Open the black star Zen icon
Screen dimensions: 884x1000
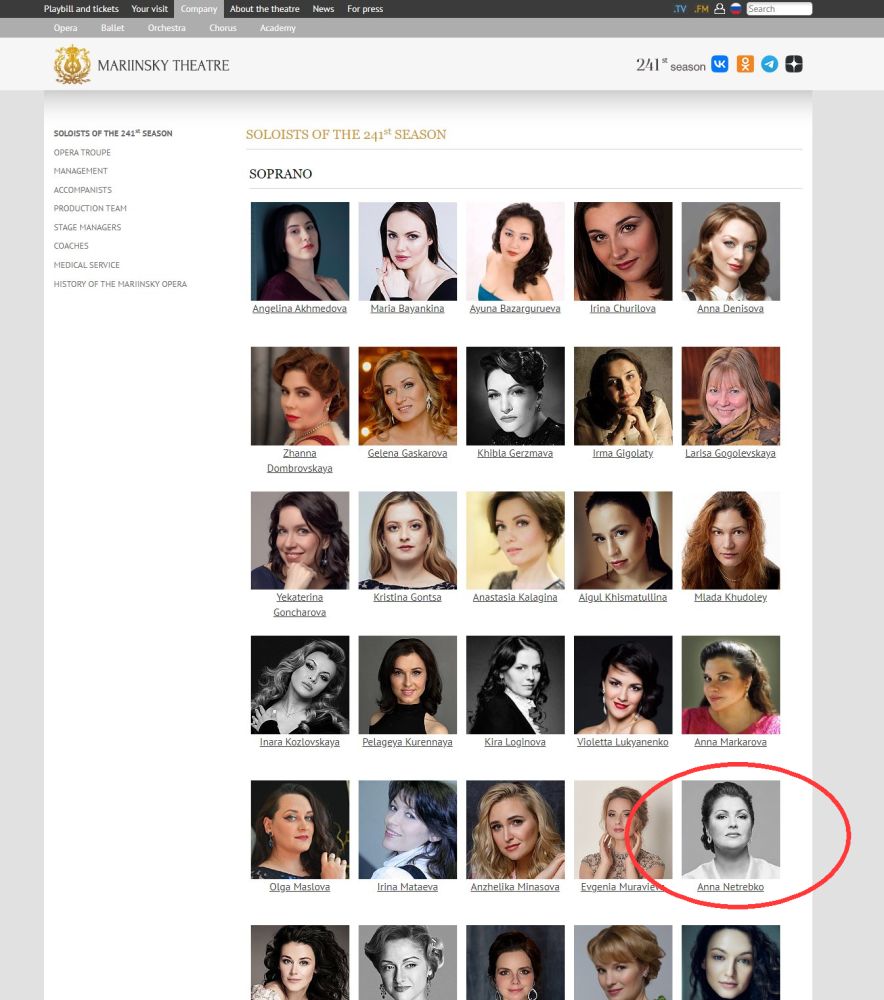(x=794, y=64)
